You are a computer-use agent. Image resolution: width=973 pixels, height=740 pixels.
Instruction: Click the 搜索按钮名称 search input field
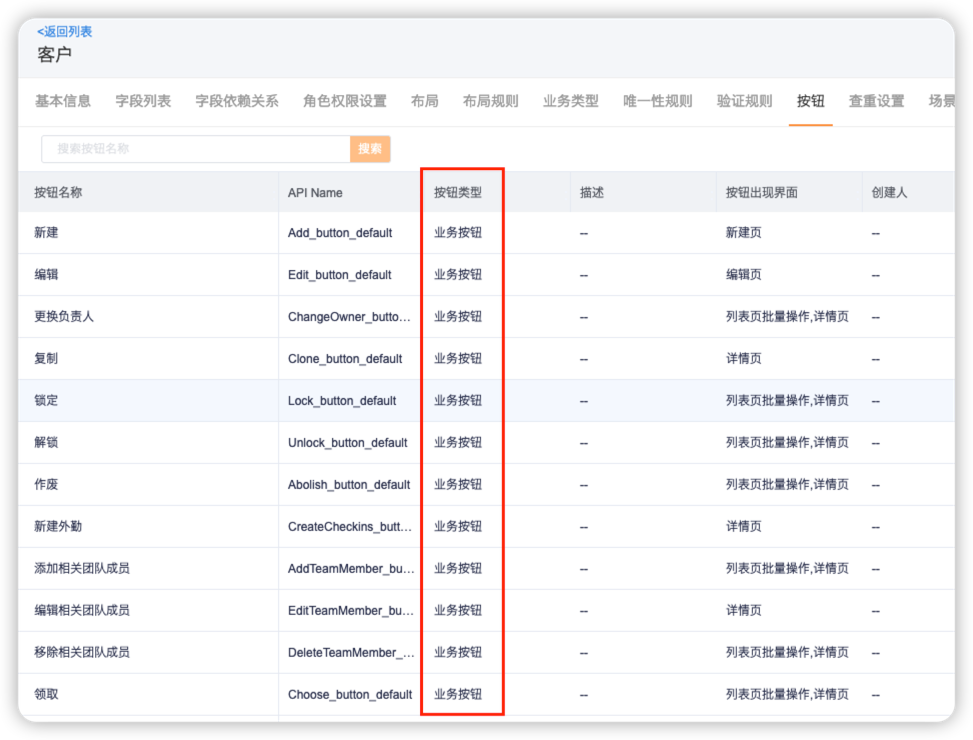point(195,149)
